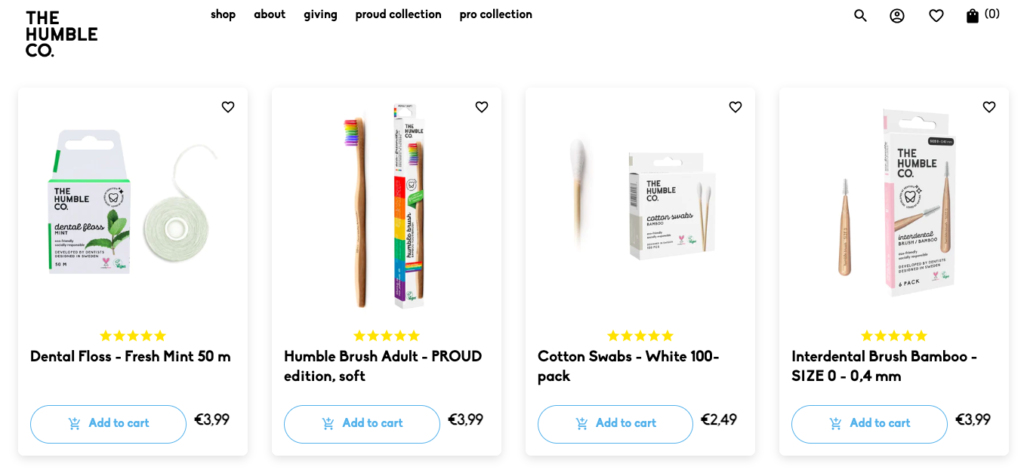Click The Humble Co. logo
1024x473 pixels.
[x=61, y=34]
